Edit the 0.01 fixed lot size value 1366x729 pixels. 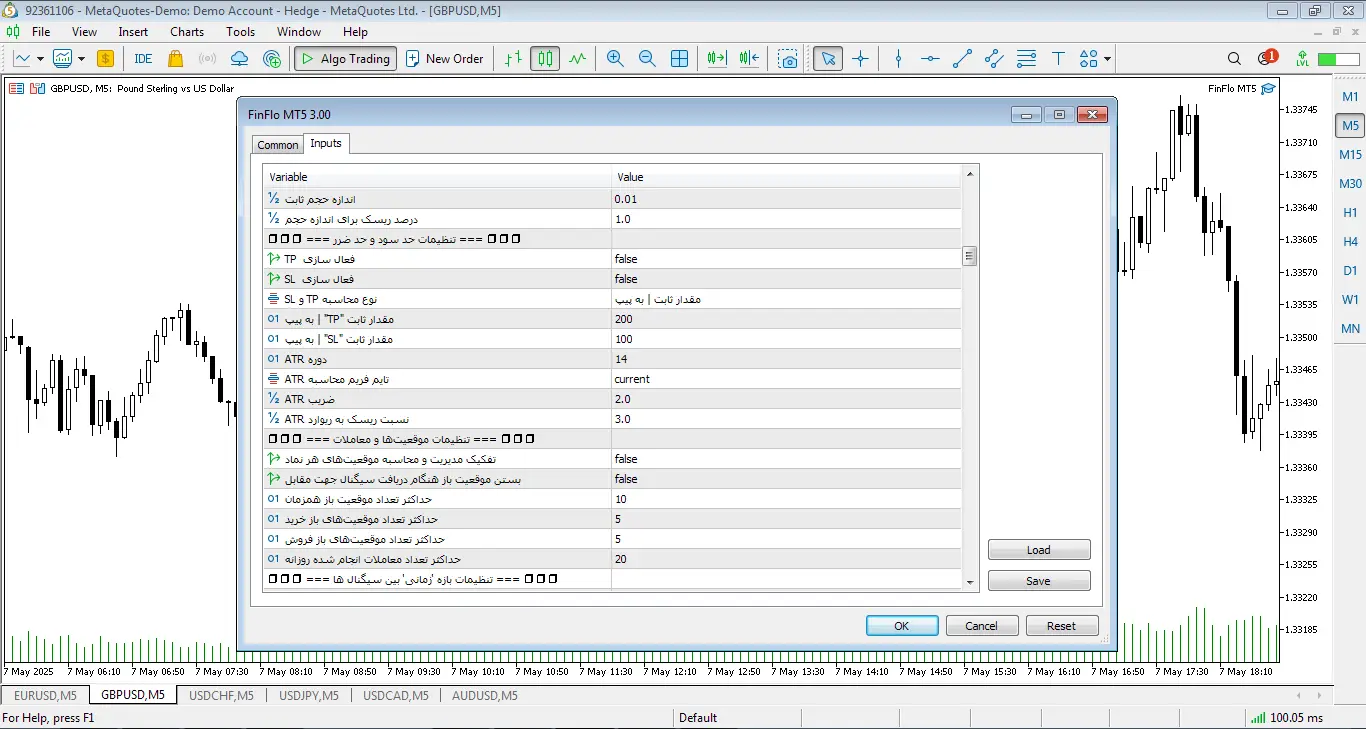tap(786, 199)
